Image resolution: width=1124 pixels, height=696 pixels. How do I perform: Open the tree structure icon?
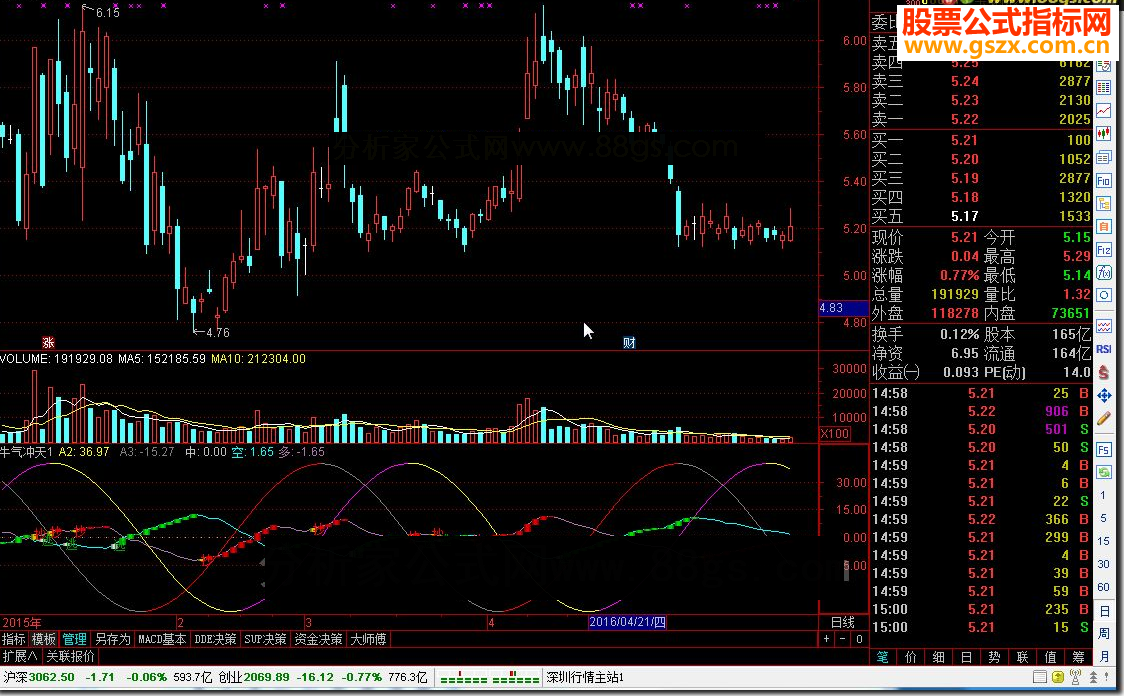point(1104,204)
